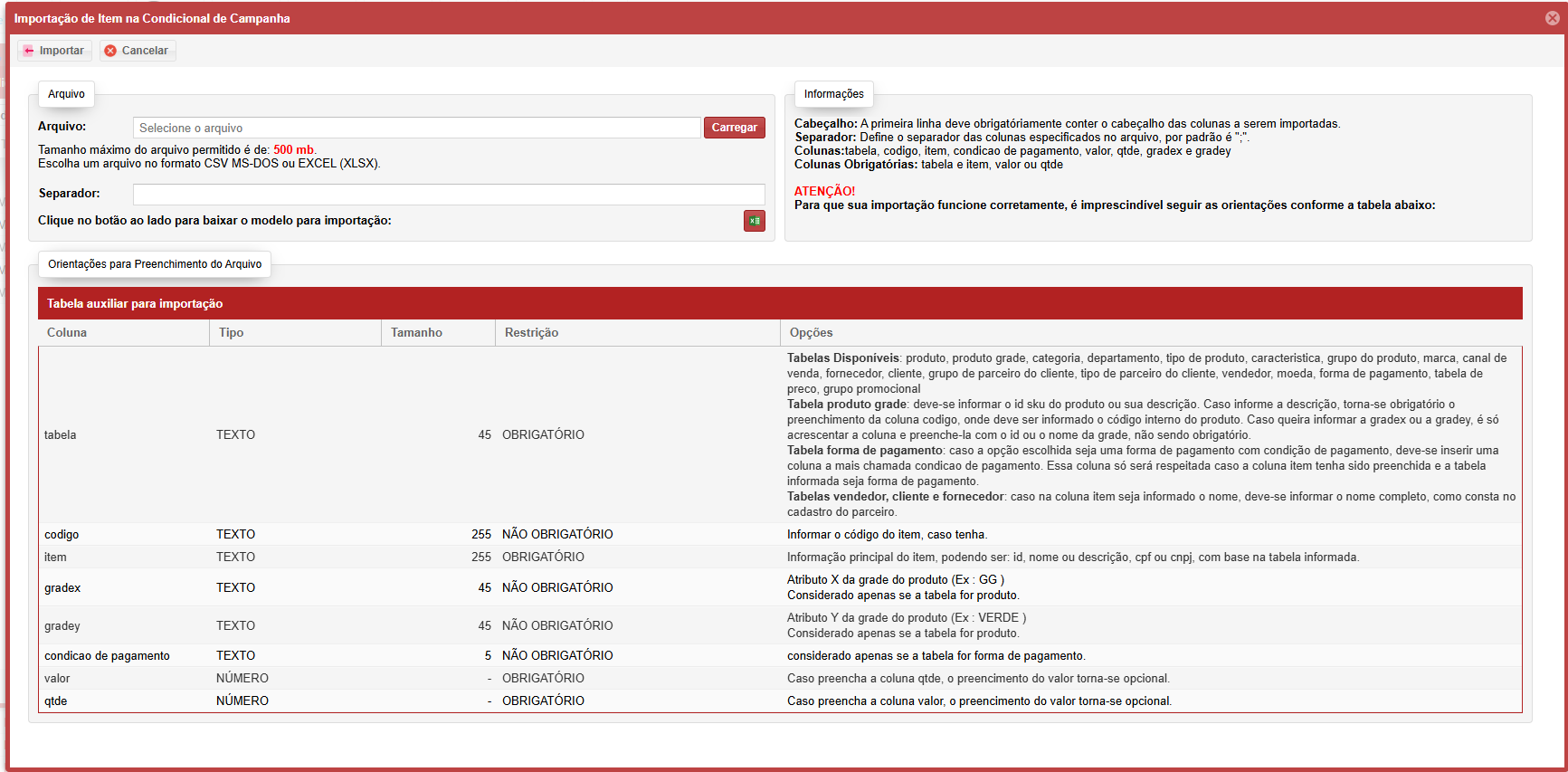Click the Importar button
This screenshot has height=772, width=1568.
coord(54,51)
